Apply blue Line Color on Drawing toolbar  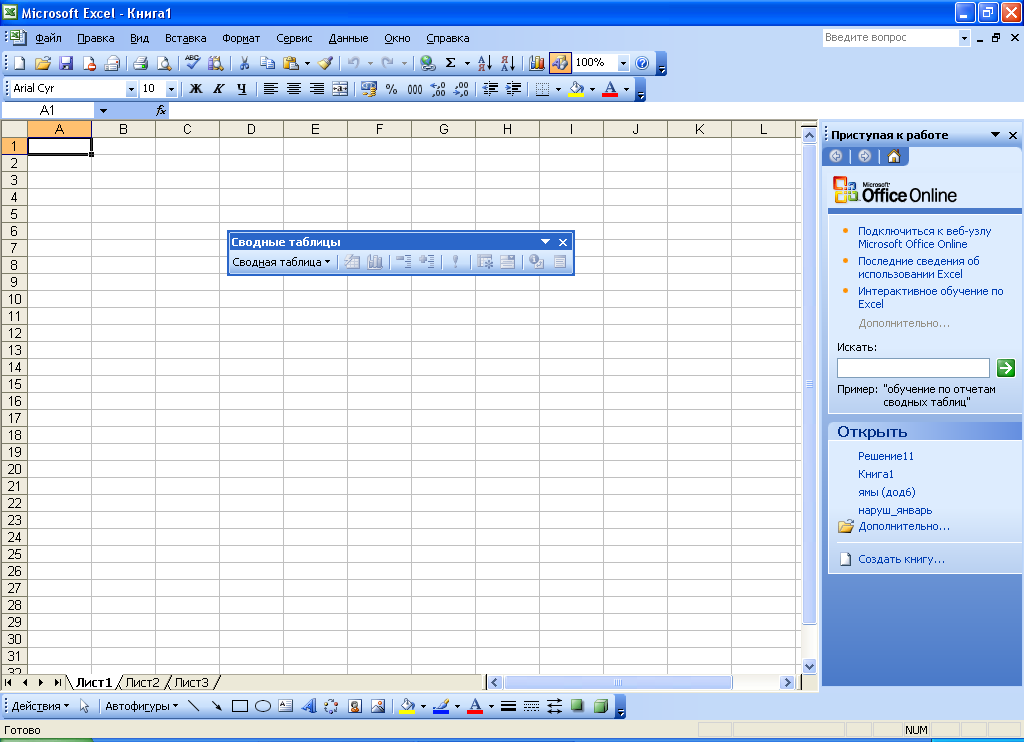441,706
